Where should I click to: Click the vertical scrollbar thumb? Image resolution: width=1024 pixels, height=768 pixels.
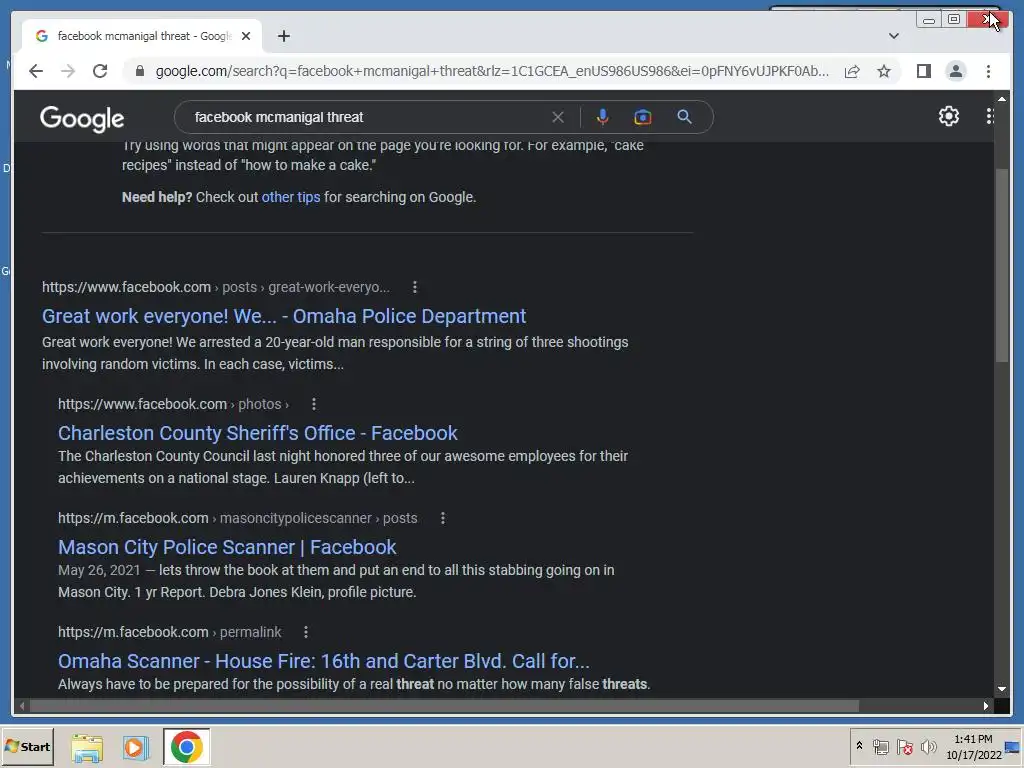[x=1002, y=264]
